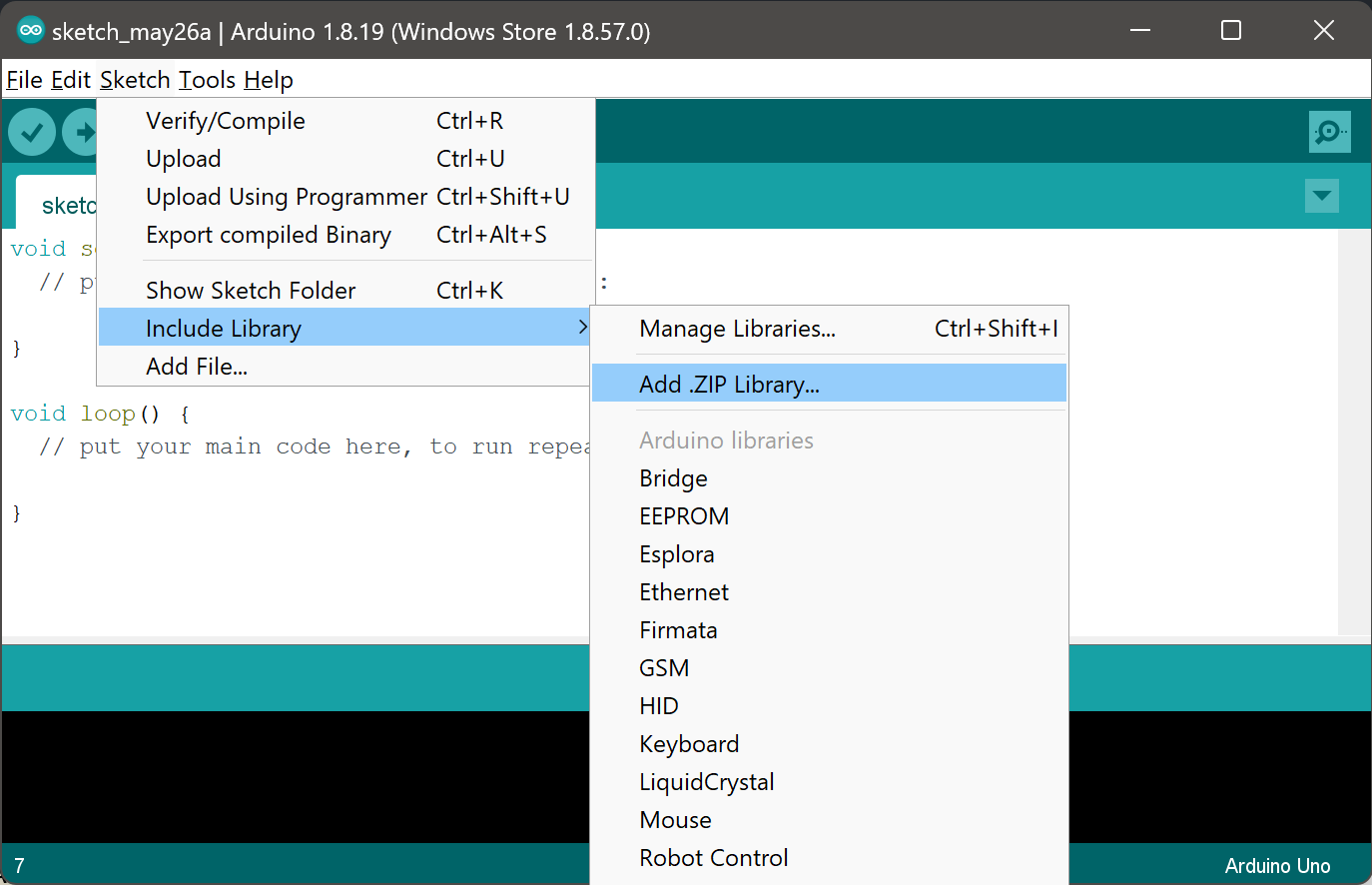Include the LiquidCrystal library
The height and width of the screenshot is (885, 1372).
coord(829,782)
